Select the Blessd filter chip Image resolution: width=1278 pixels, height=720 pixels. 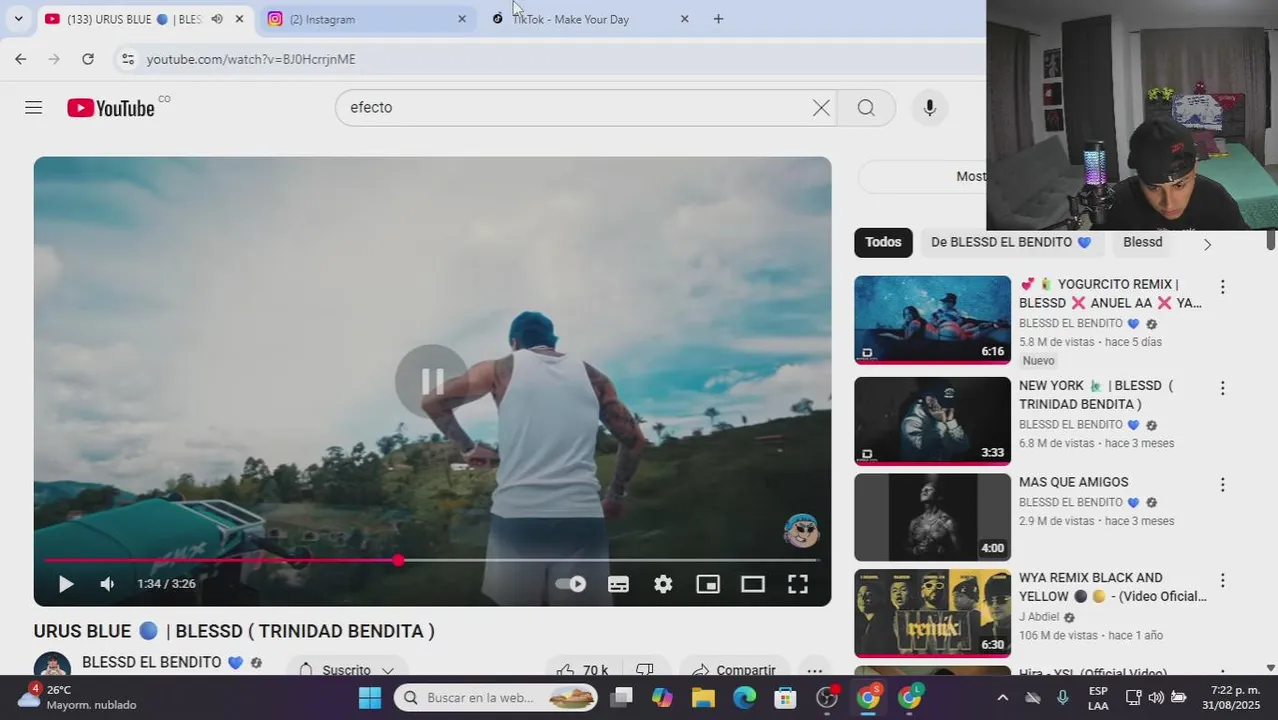coord(1143,242)
